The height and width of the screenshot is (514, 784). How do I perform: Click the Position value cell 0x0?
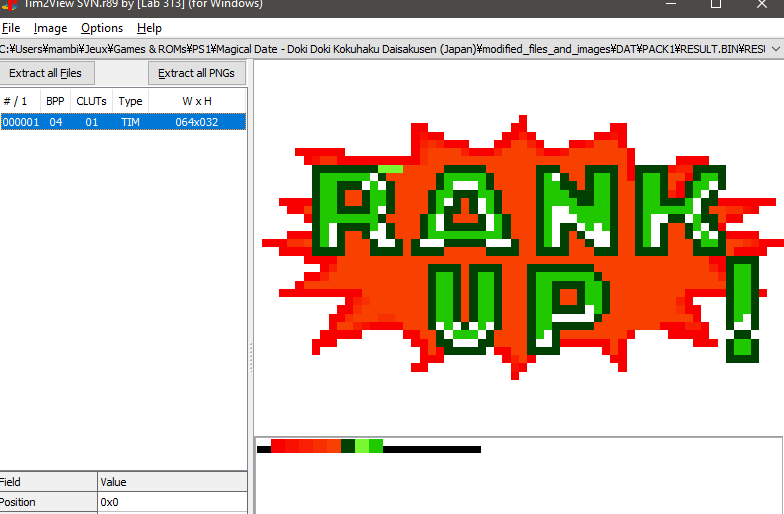(x=172, y=502)
